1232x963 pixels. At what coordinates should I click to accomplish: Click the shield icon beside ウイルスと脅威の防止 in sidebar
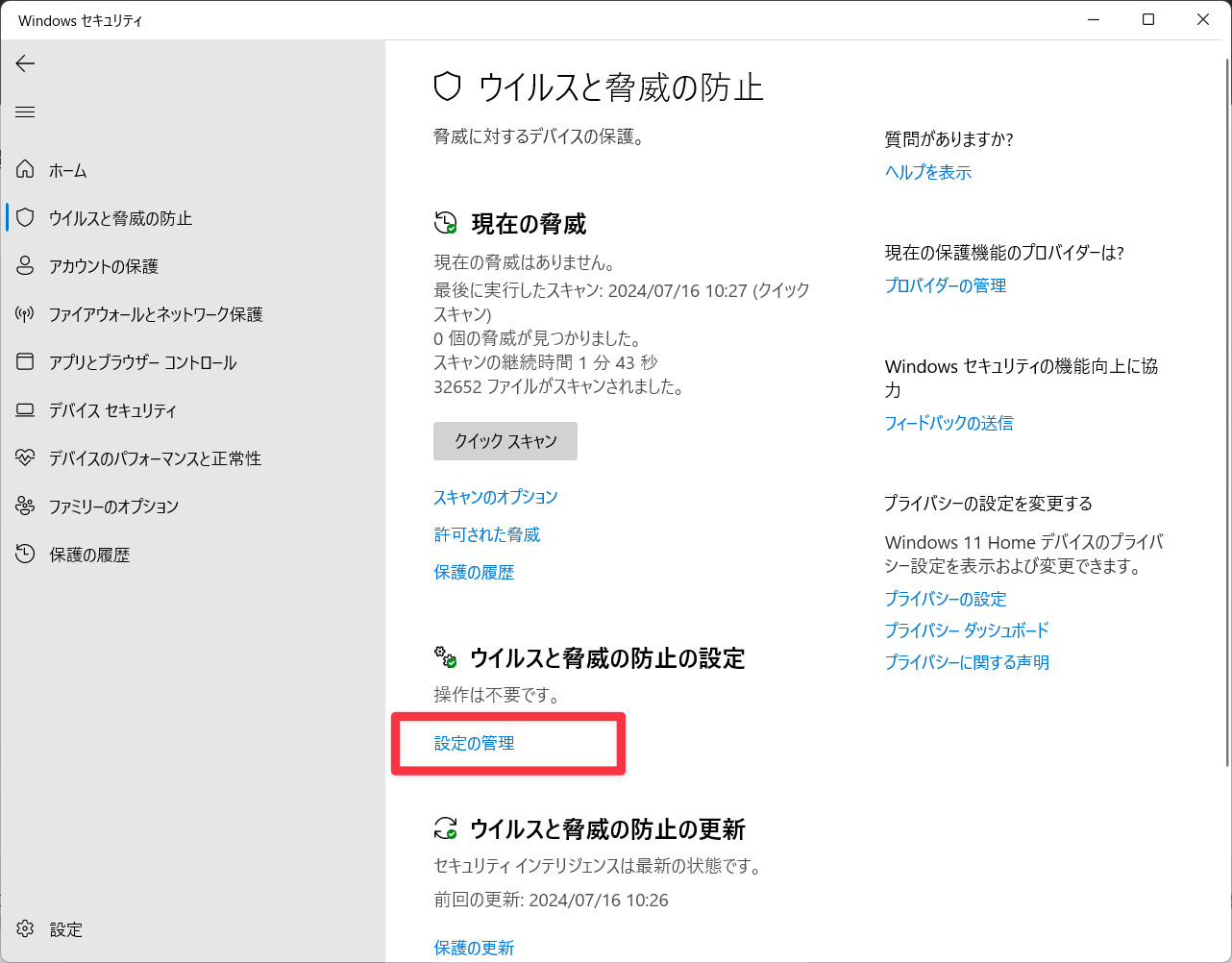[x=25, y=218]
